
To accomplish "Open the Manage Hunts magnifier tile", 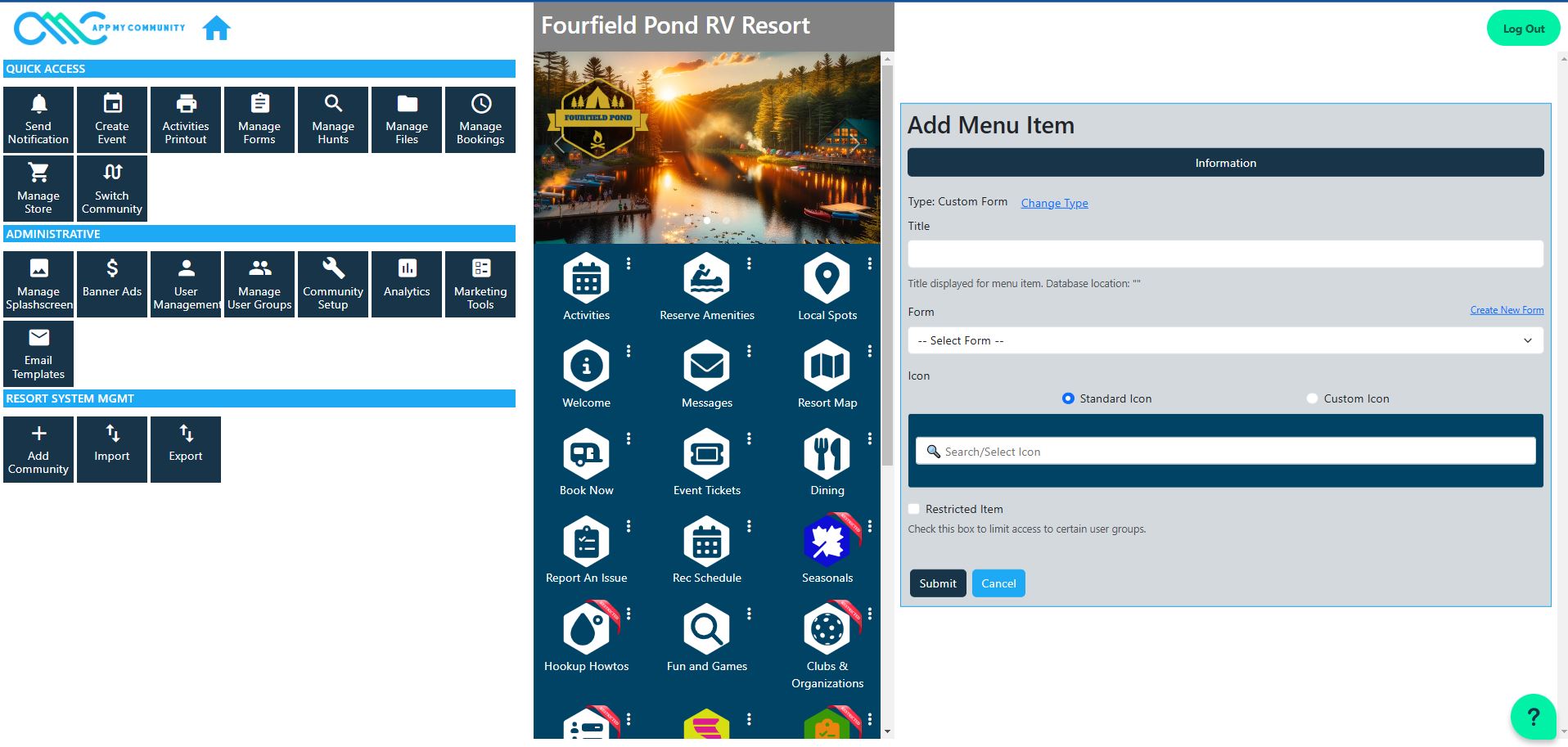I will 333,119.
